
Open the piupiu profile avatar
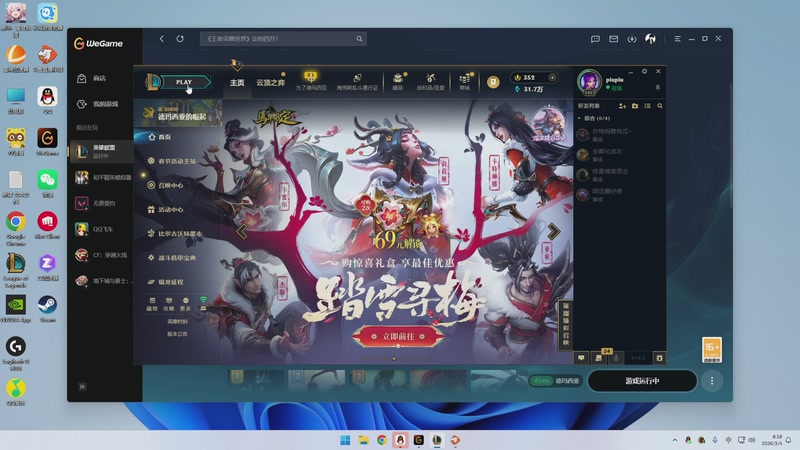589,82
